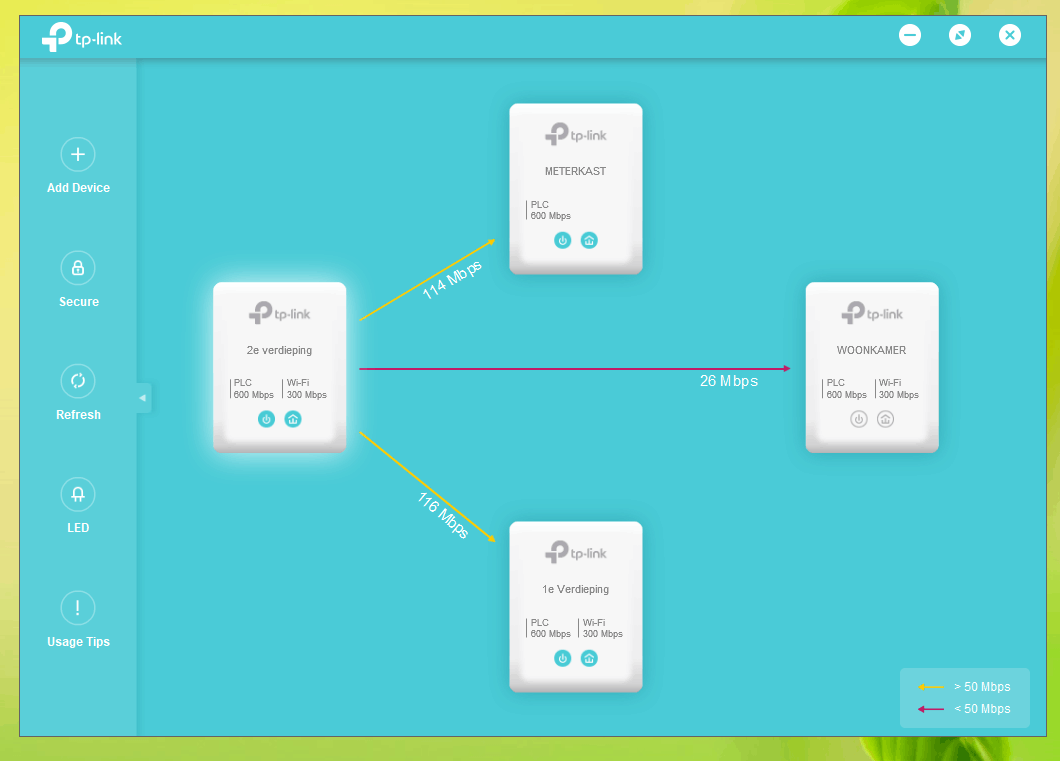Screen dimensions: 1060x761
Task: Minimize the tp-link utility window
Action: coord(910,35)
